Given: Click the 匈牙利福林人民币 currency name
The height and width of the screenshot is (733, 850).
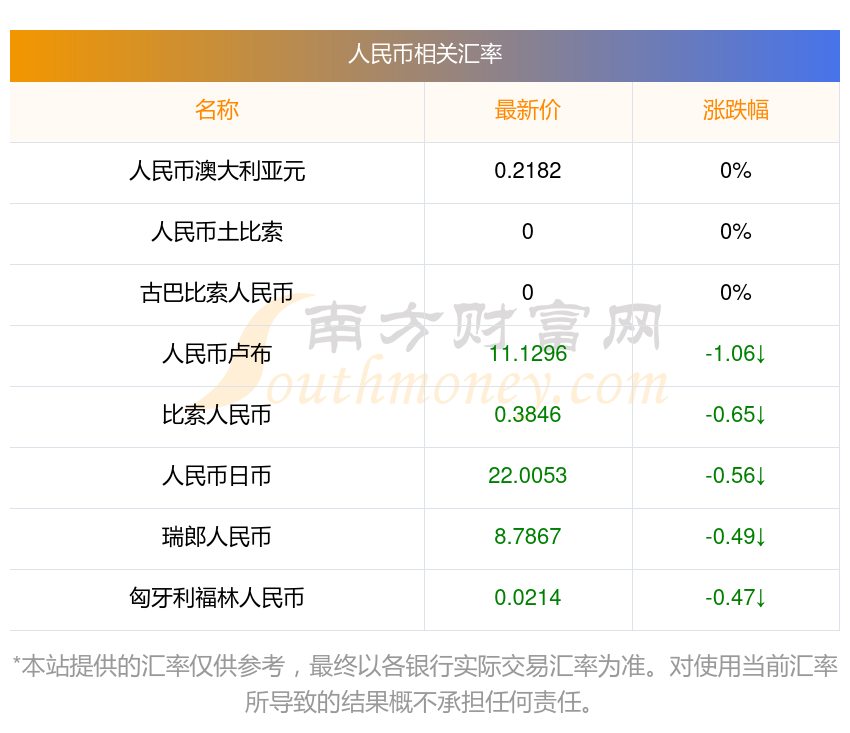Looking at the screenshot, I should coord(217,598).
